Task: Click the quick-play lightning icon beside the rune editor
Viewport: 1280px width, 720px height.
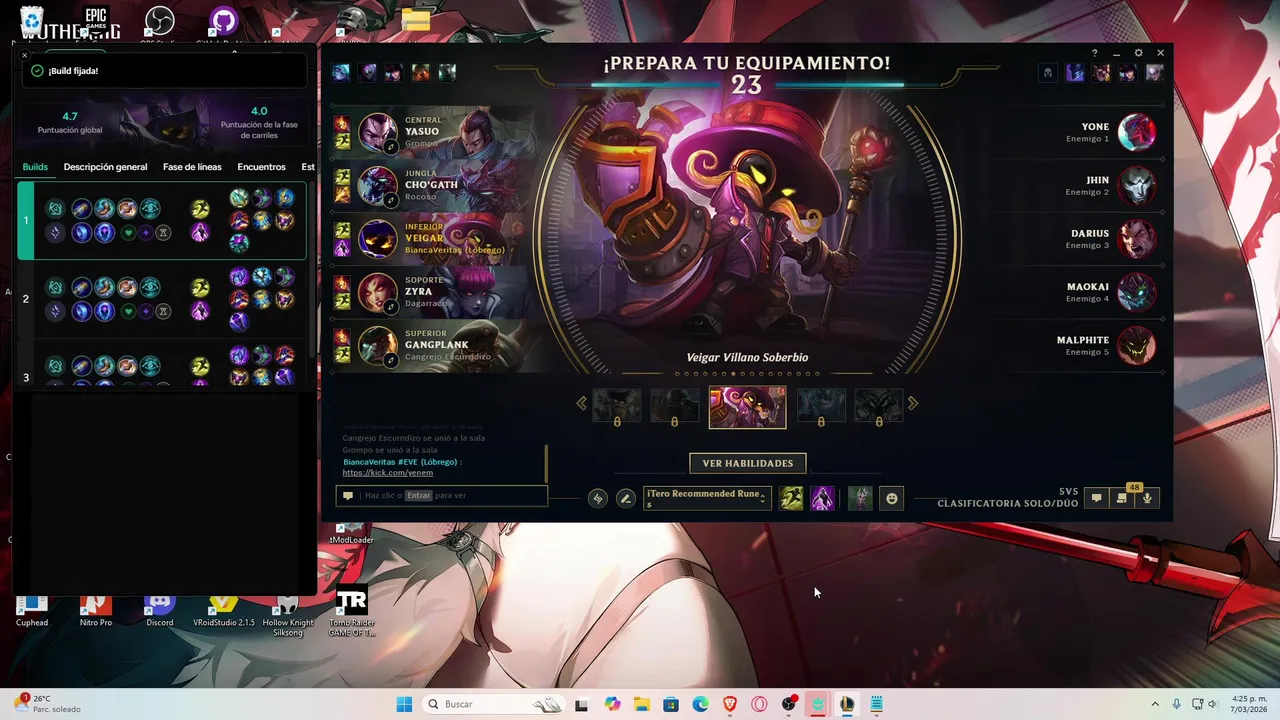Action: click(x=598, y=498)
